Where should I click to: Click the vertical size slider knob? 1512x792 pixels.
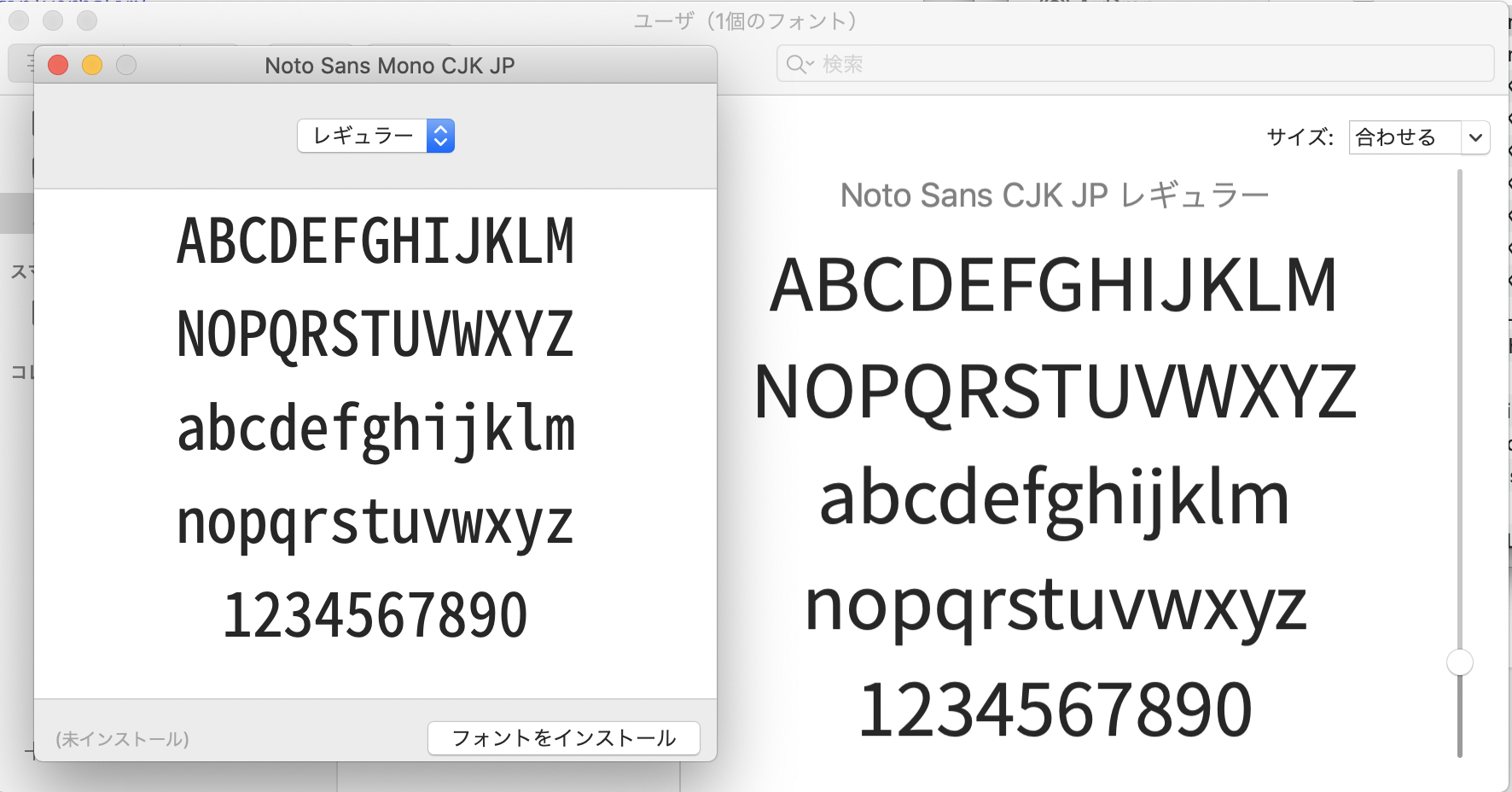pyautogui.click(x=1460, y=662)
